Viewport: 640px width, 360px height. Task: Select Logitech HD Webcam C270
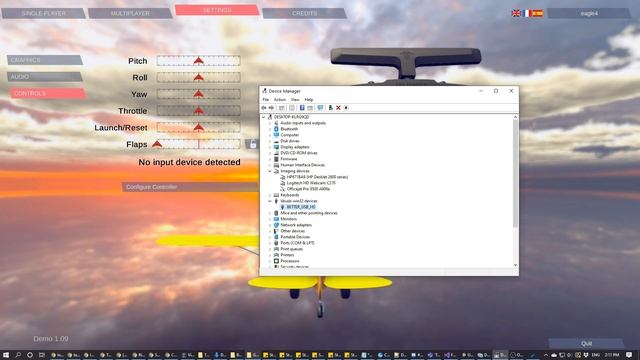click(311, 183)
